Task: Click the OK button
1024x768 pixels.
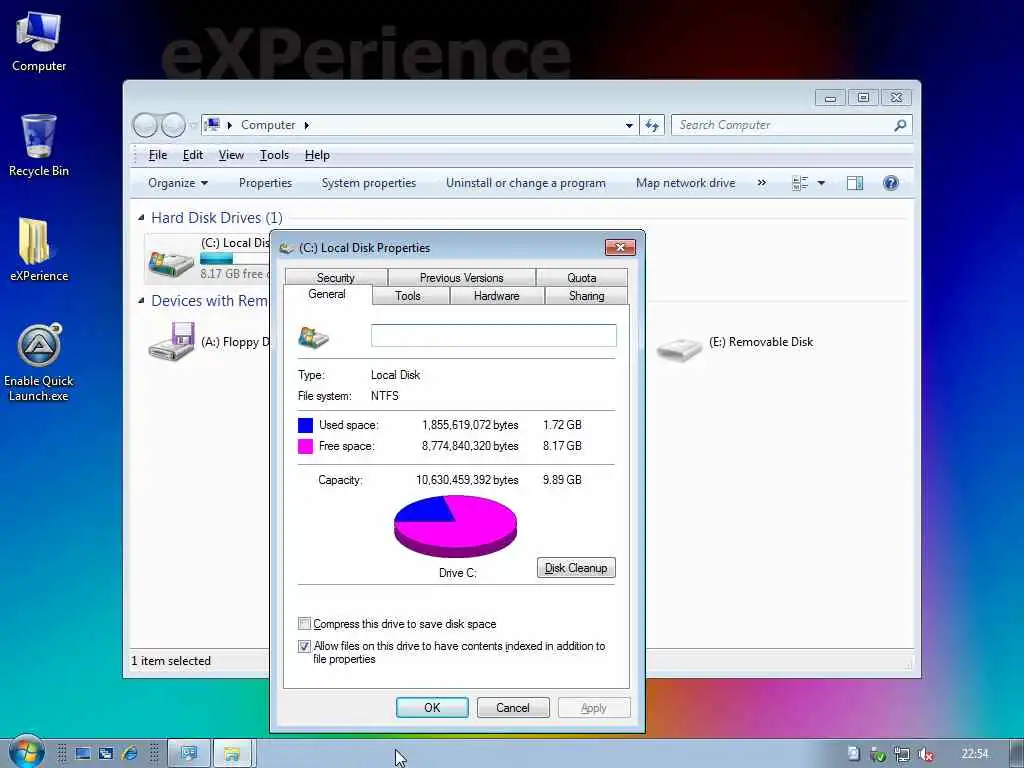Action: point(432,707)
